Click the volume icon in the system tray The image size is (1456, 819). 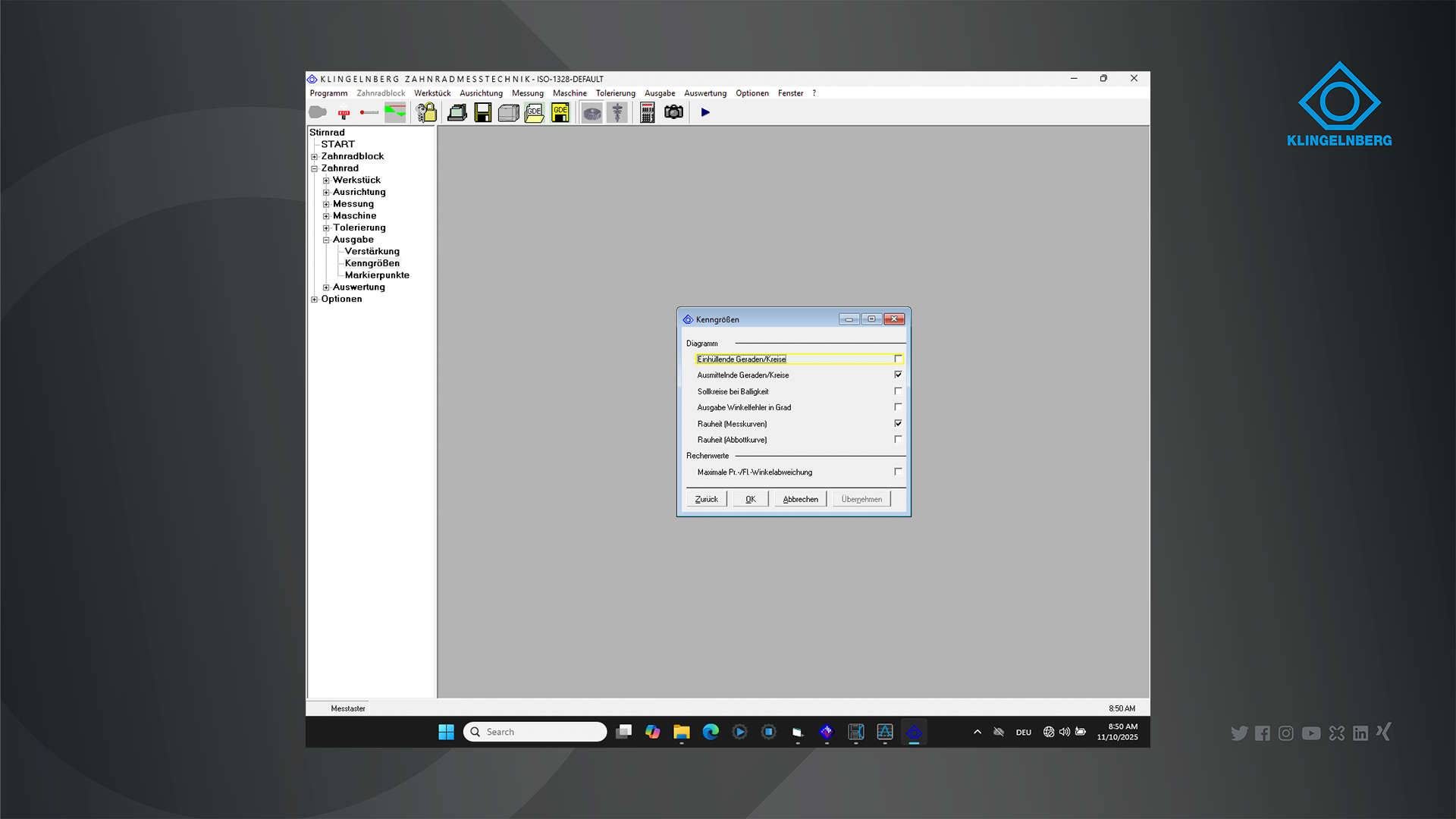1065,732
